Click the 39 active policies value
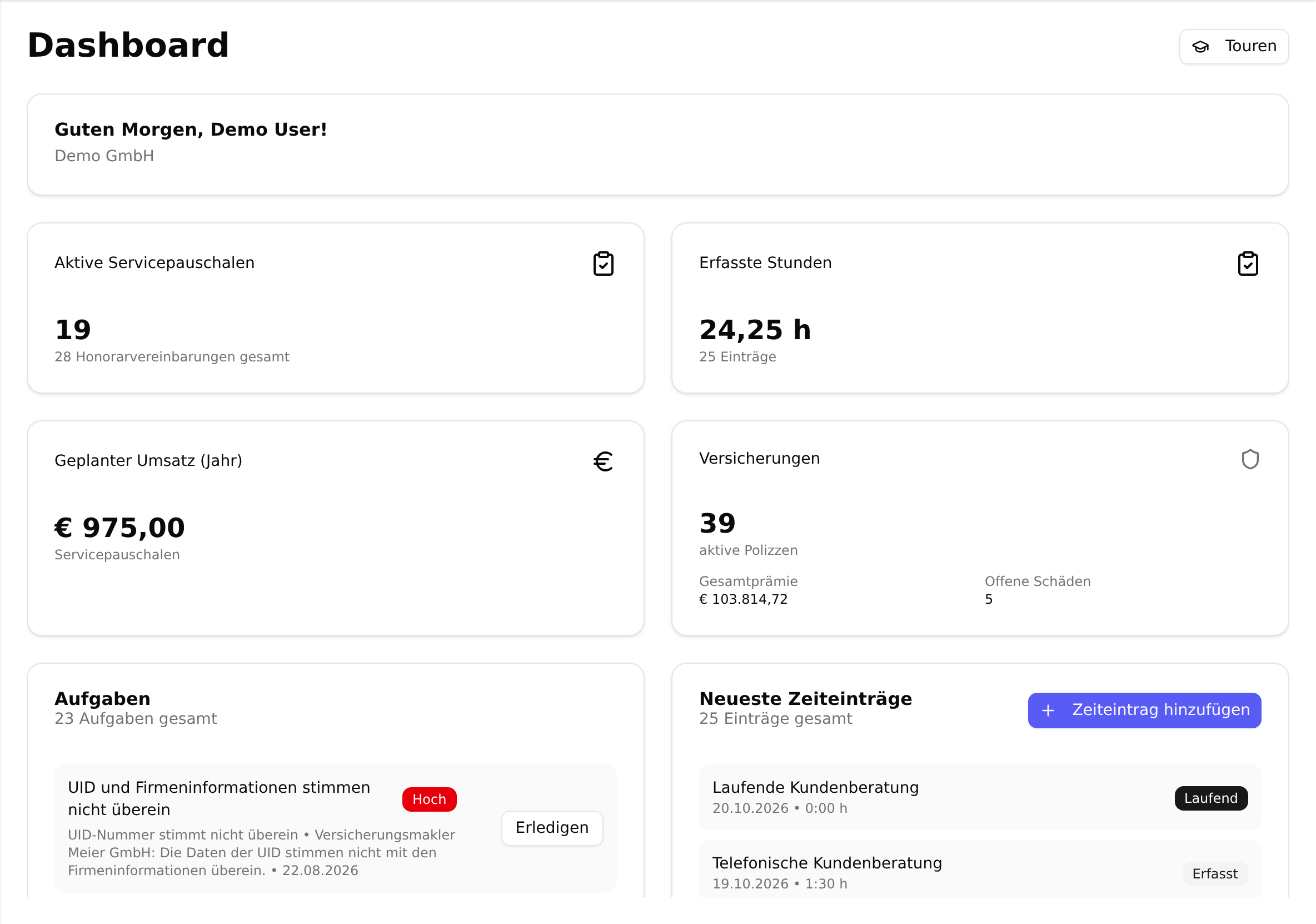The height and width of the screenshot is (924, 1316). click(717, 523)
